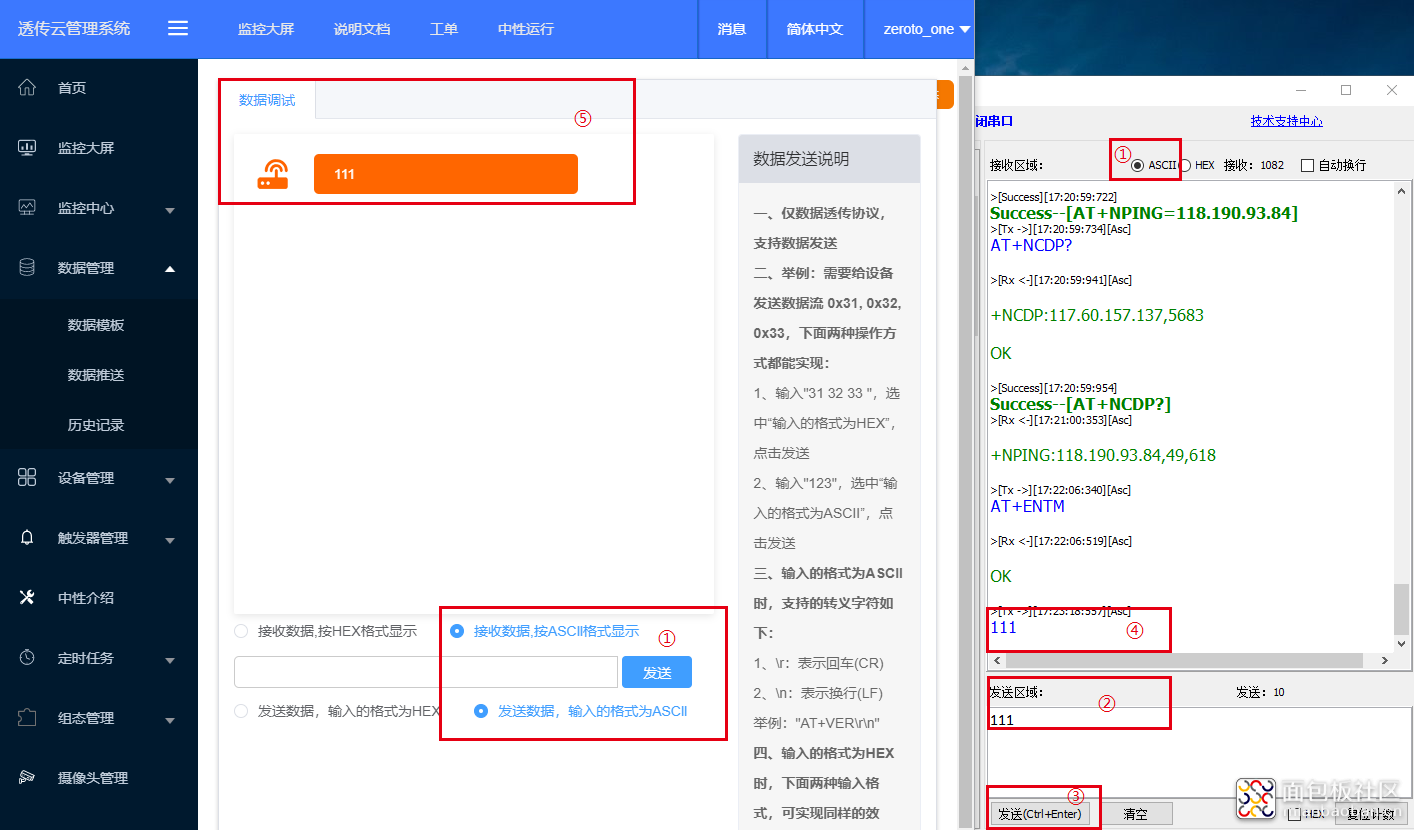Open 监控大屏 in top navigation
The height and width of the screenshot is (830, 1414).
click(266, 29)
